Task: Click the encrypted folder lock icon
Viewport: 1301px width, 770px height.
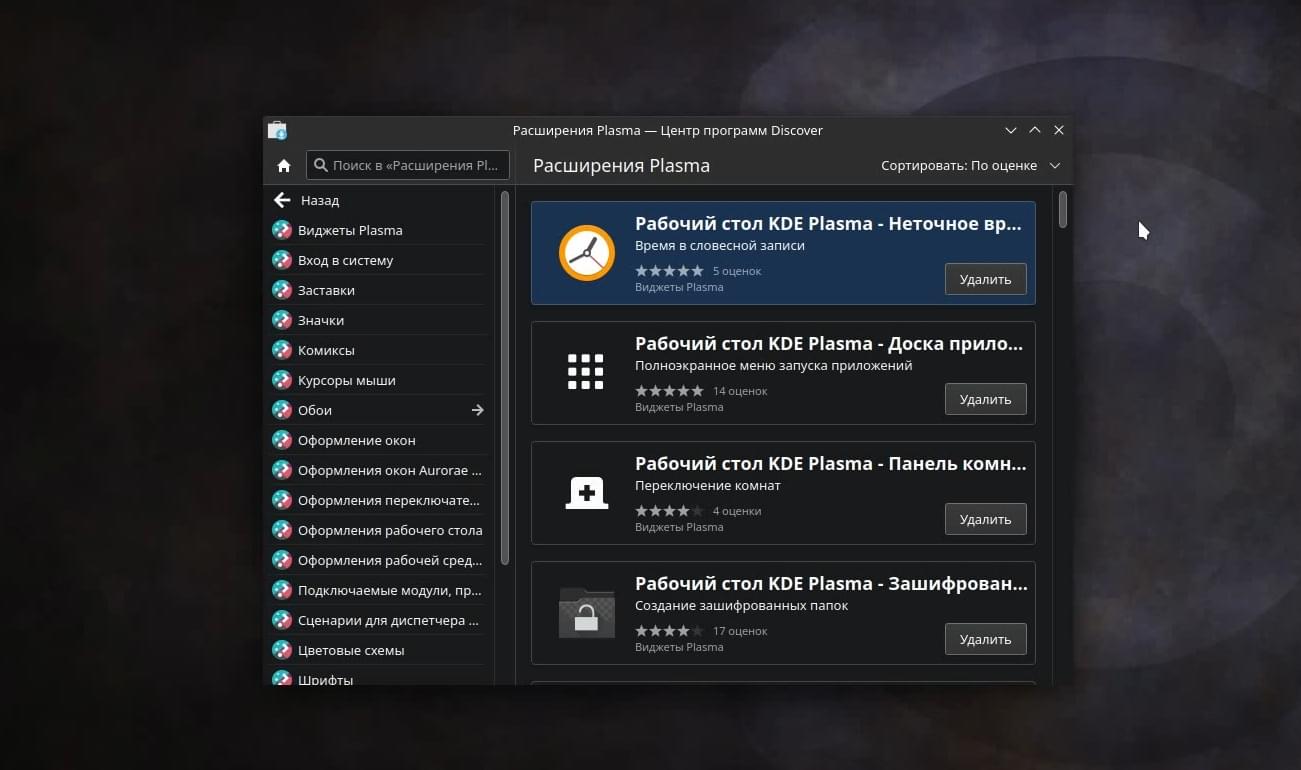Action: pos(586,613)
